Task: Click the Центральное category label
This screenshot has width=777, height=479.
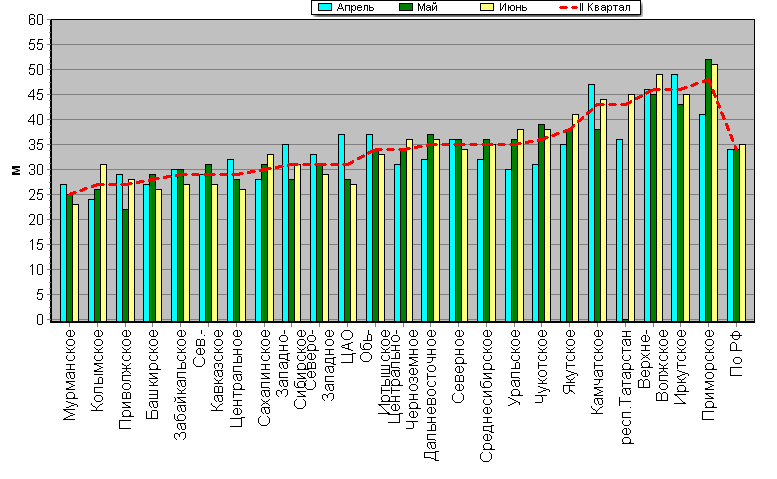Action: tap(236, 378)
